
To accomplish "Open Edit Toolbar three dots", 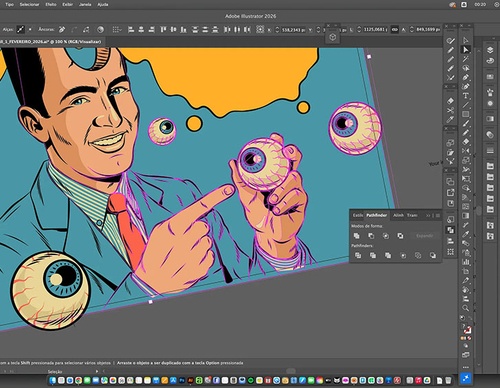I will [466, 367].
